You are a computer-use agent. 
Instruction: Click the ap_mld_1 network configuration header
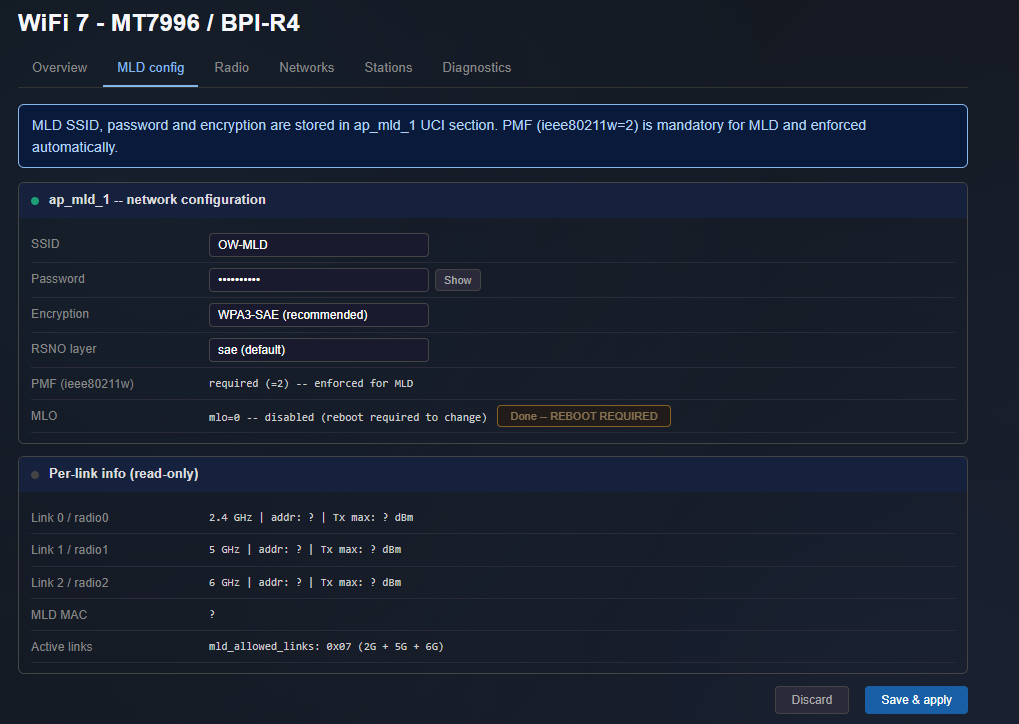(493, 200)
